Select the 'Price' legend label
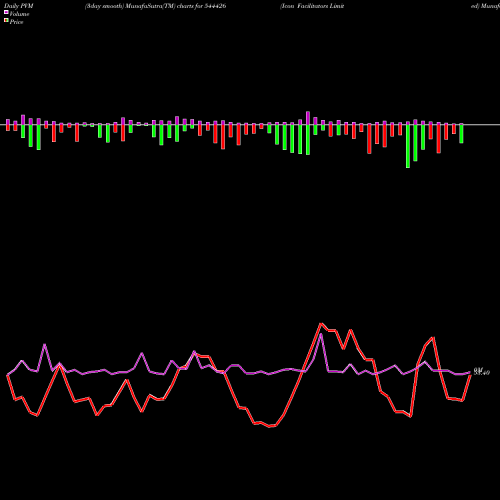 16,22
